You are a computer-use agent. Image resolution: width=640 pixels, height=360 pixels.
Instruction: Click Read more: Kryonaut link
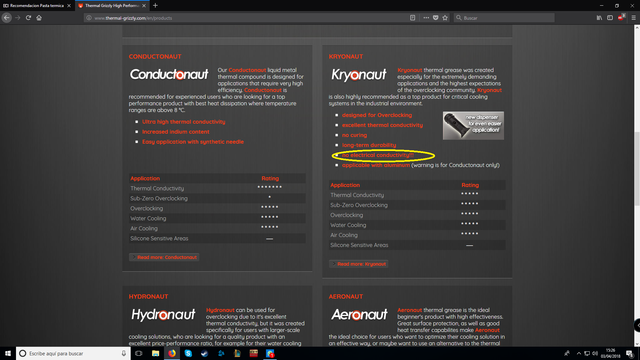[x=358, y=264]
